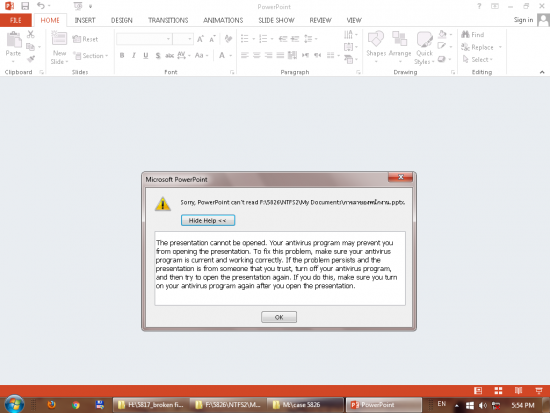Open the FILE tab
The height and width of the screenshot is (413, 550).
[x=16, y=20]
